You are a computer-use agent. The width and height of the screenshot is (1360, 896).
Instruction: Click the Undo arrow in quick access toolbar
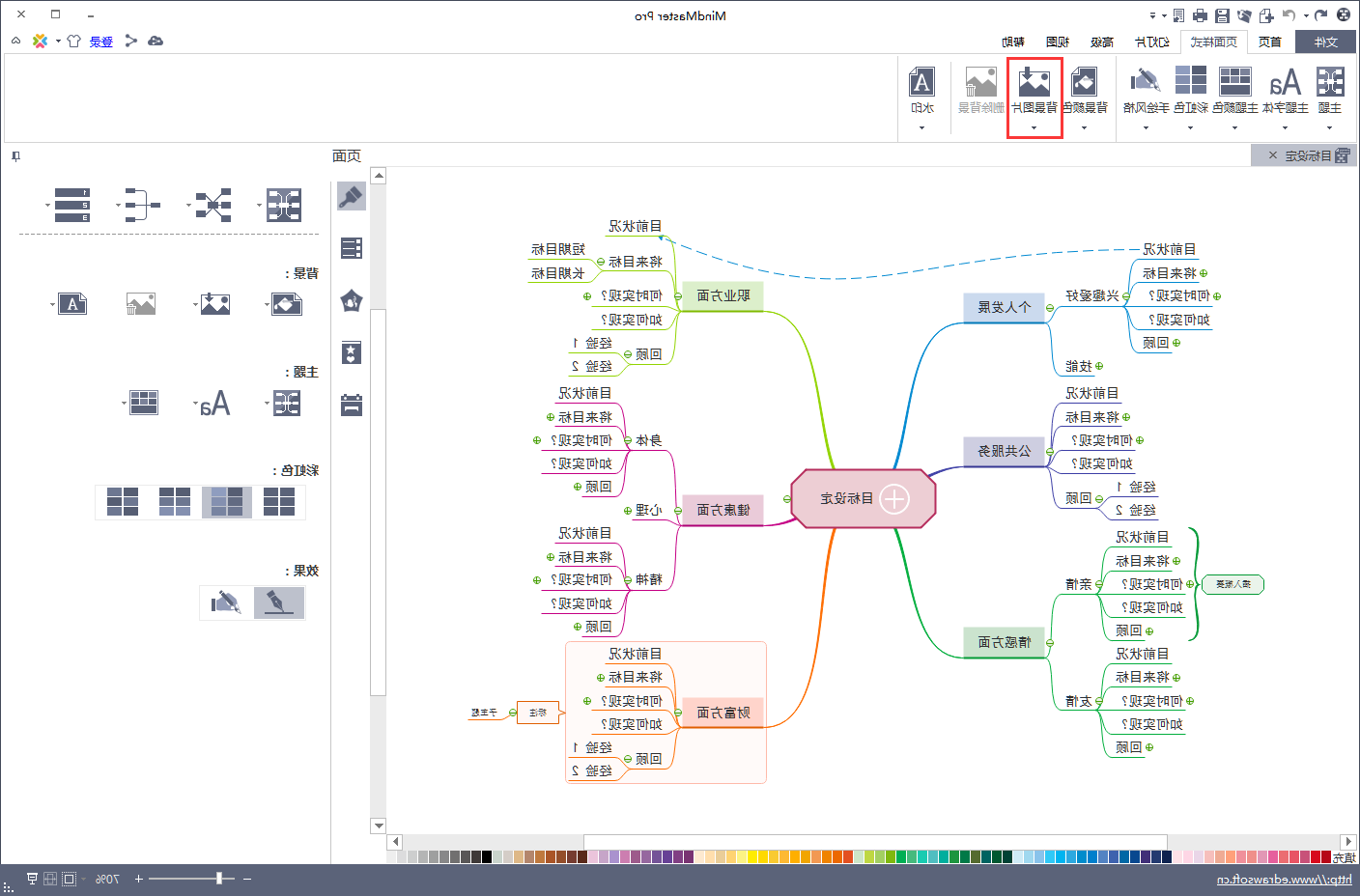click(1289, 15)
